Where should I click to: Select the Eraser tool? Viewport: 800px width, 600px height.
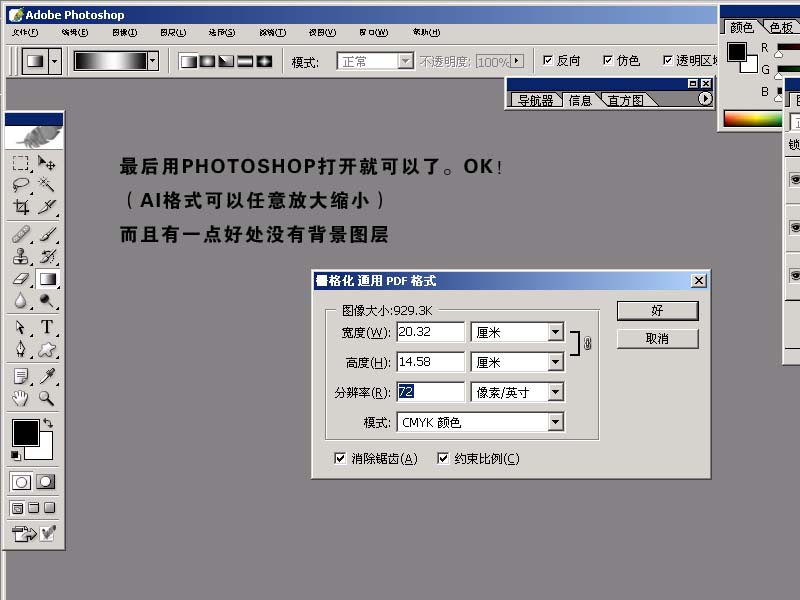click(x=20, y=279)
